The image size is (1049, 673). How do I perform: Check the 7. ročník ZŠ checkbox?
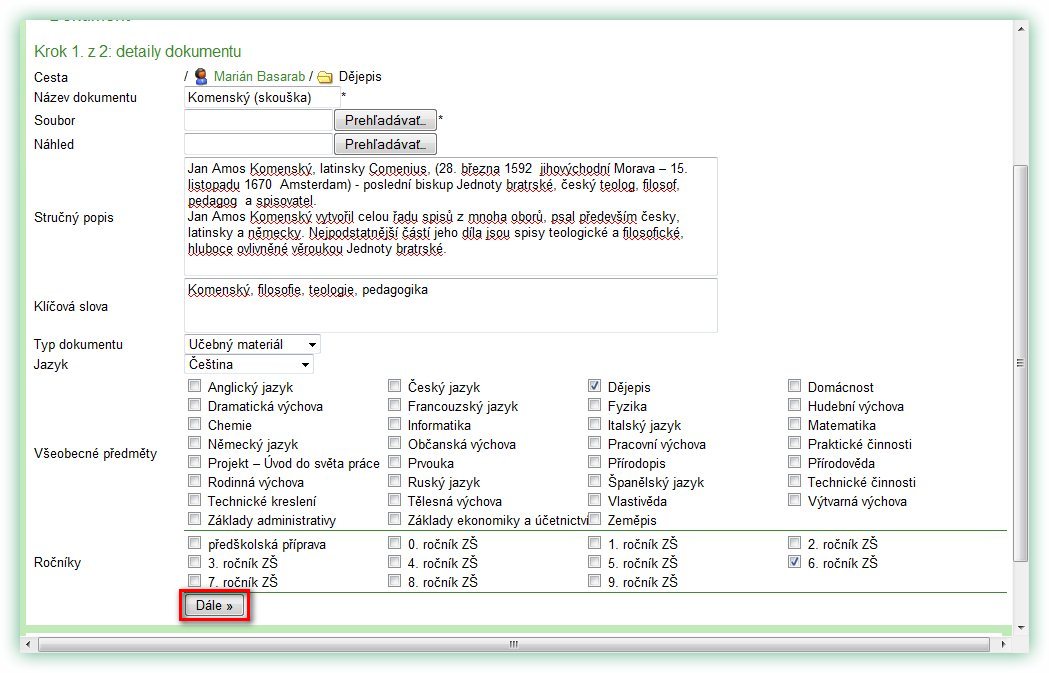[x=194, y=581]
